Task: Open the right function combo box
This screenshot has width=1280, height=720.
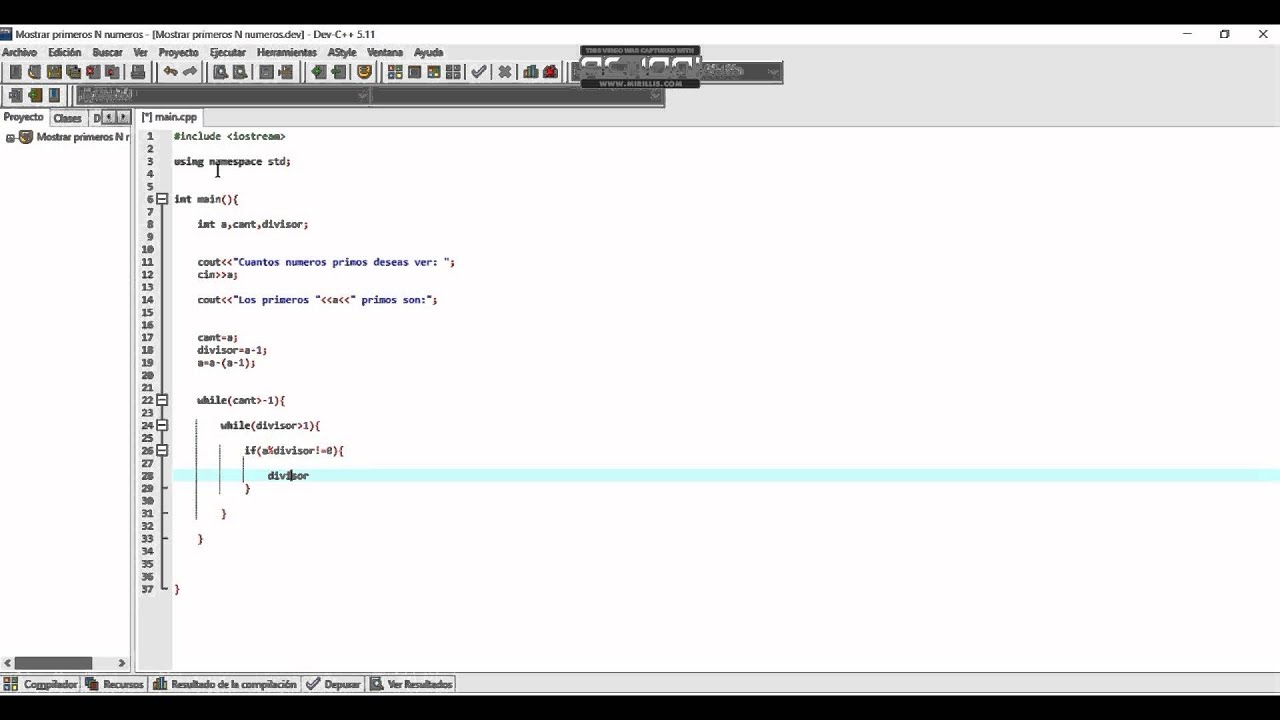Action: tap(518, 95)
